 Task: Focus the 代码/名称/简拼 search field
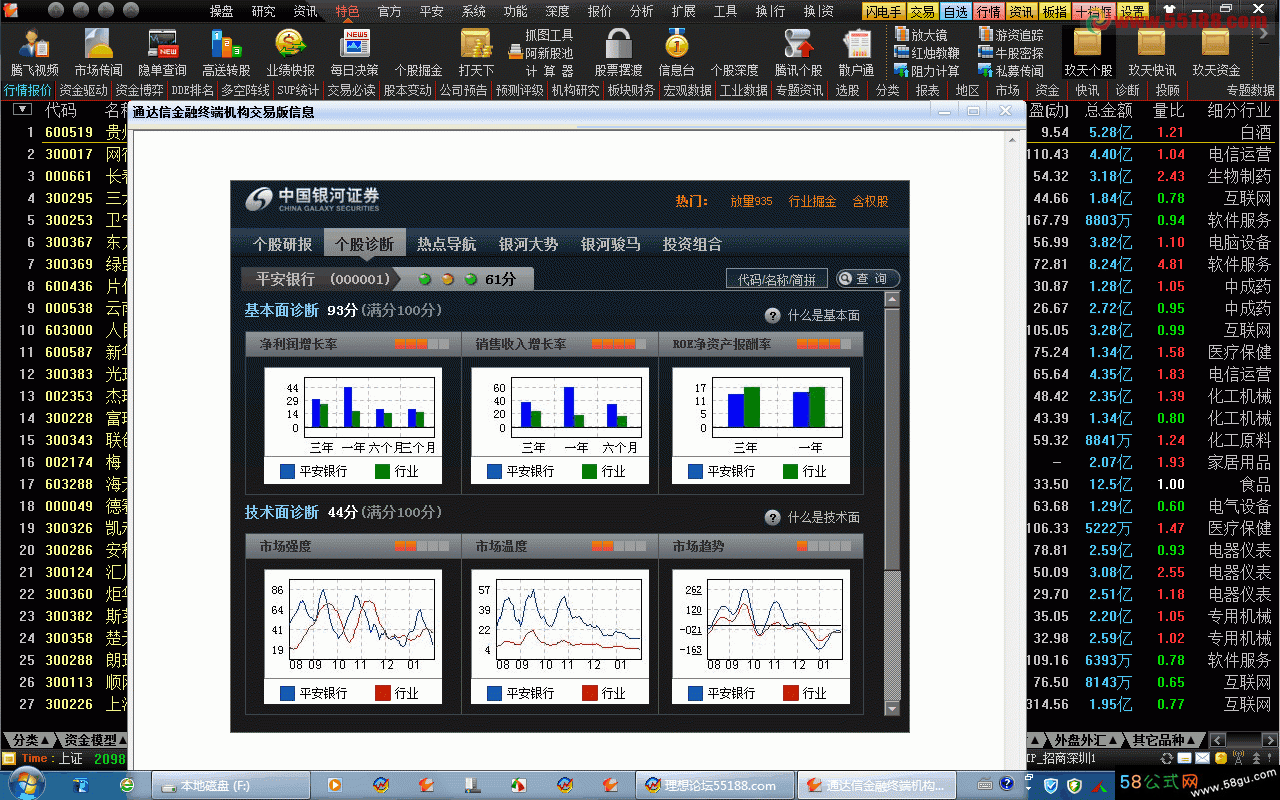777,279
